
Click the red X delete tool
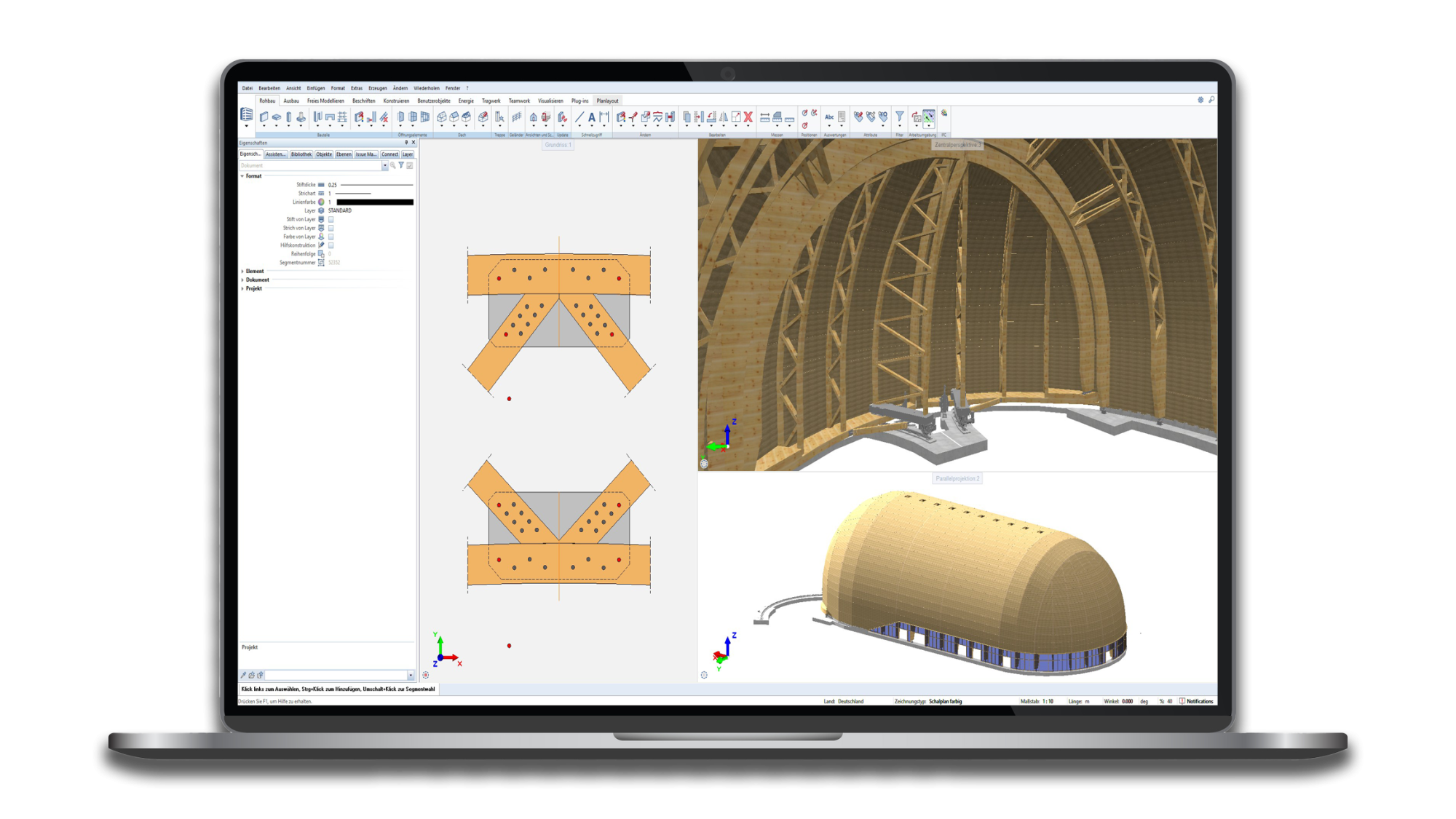[x=748, y=116]
